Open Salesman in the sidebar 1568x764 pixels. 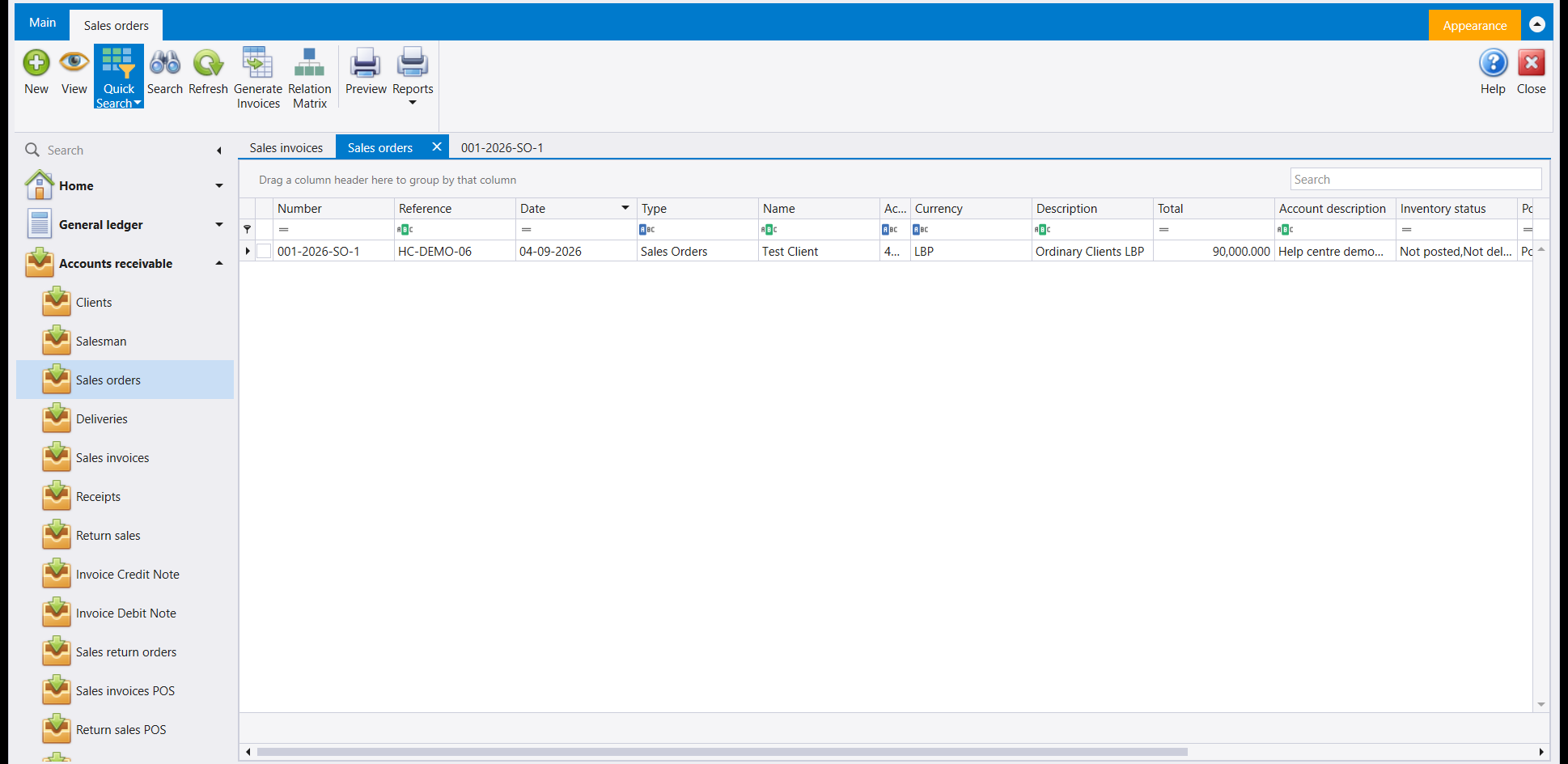tap(125, 342)
